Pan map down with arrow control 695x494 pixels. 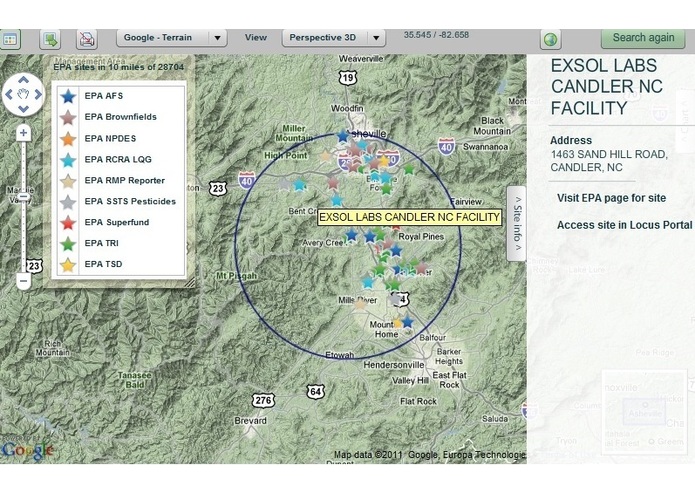23,109
